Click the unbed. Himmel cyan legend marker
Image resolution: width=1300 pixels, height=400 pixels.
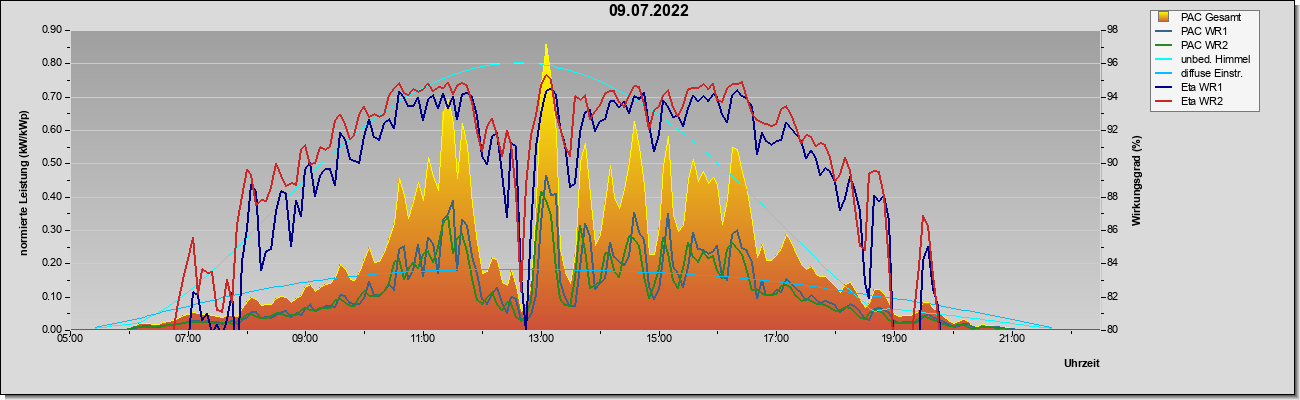1164,59
